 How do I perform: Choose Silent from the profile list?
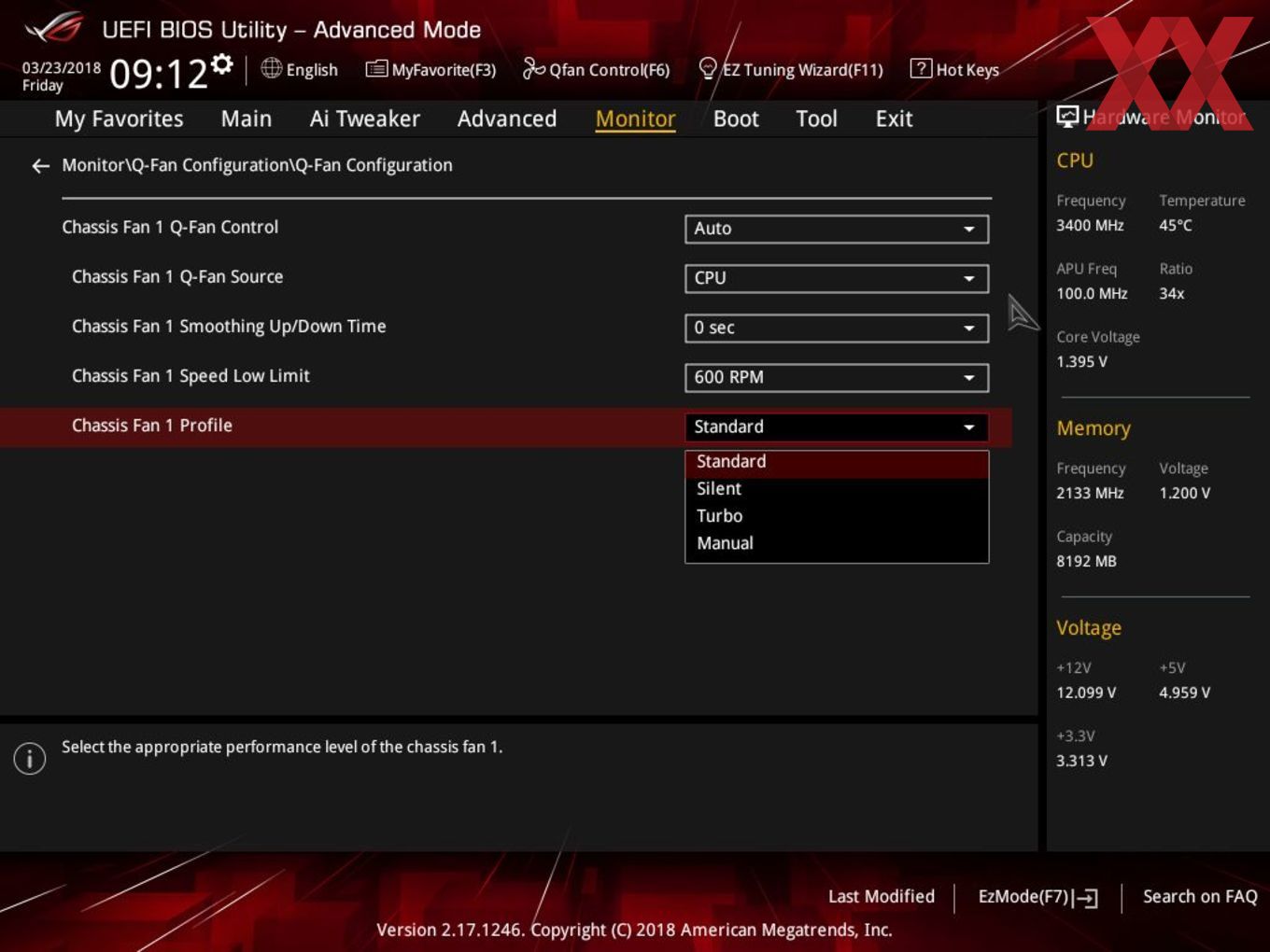point(837,489)
